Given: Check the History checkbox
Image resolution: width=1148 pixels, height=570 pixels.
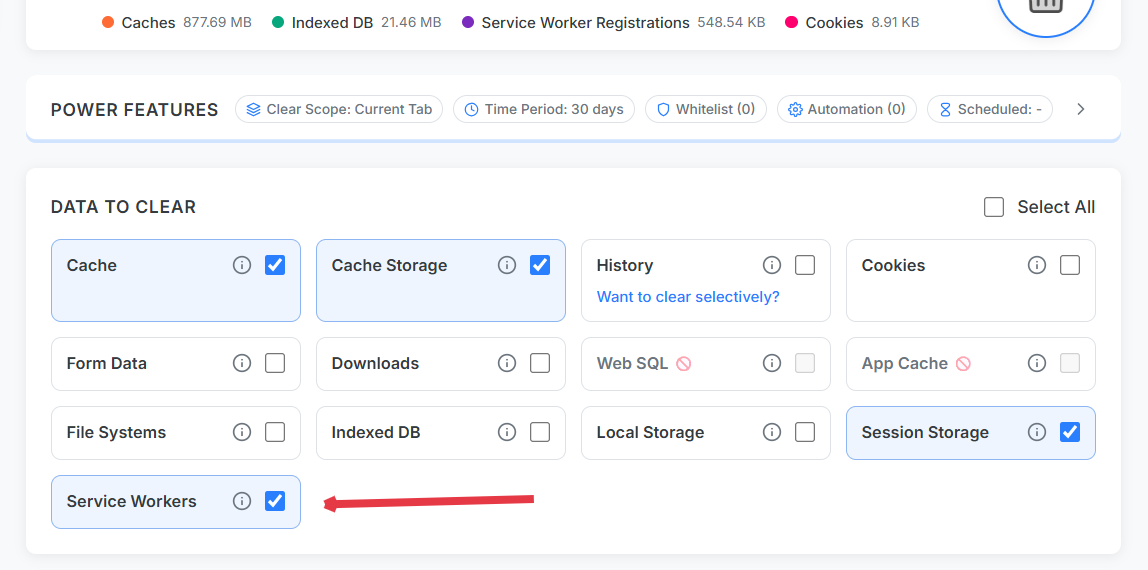Looking at the screenshot, I should [805, 265].
